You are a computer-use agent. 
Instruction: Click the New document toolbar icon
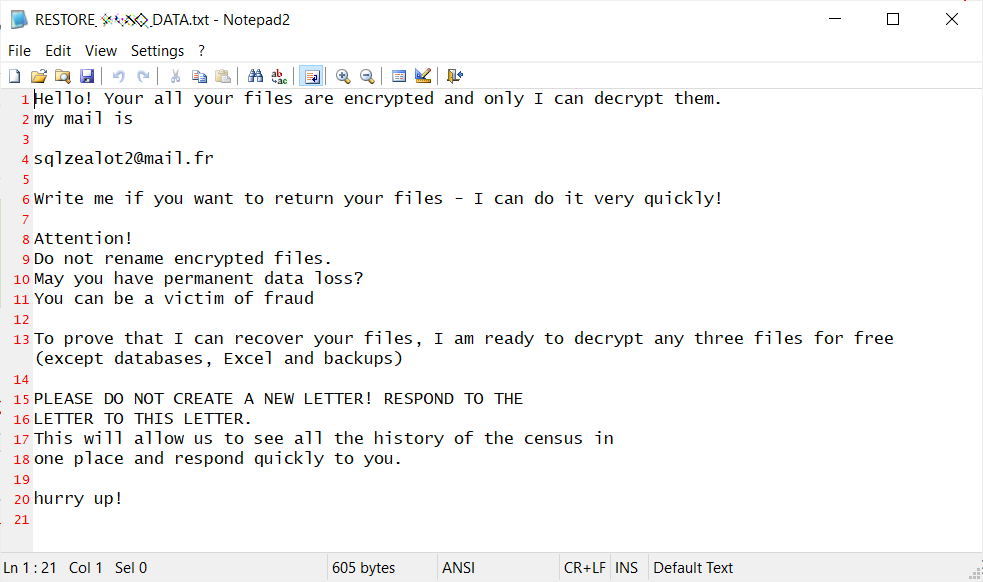coord(14,76)
